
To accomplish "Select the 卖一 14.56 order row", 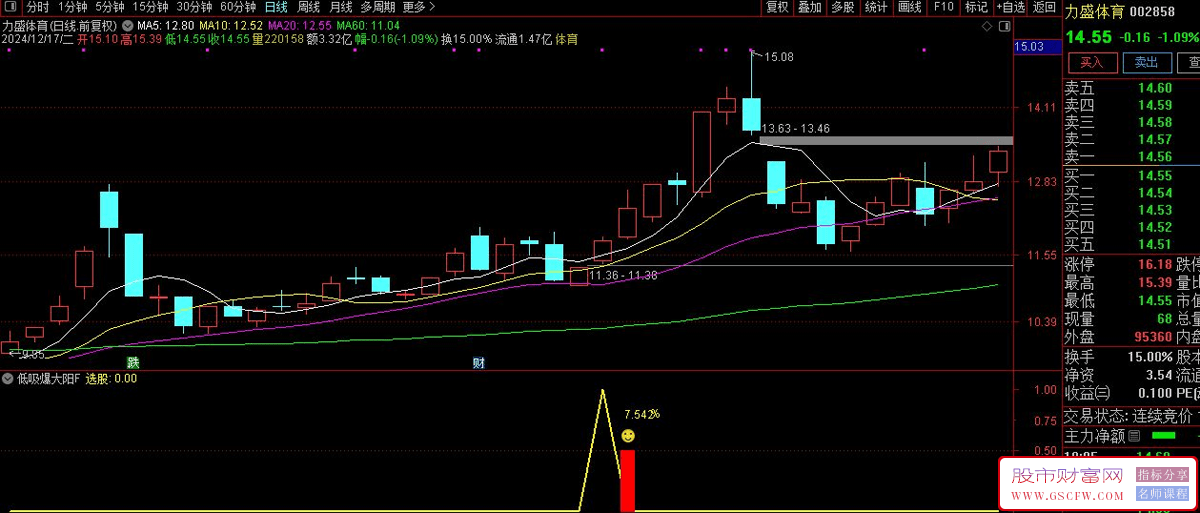I will (1131, 157).
